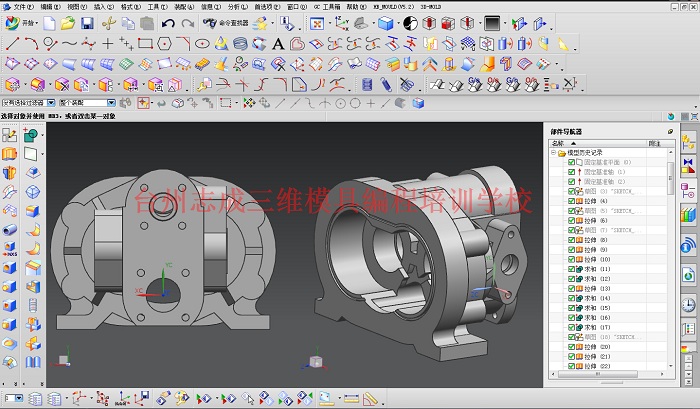Select the Rectangle curve tool
Screen dimensions: 700x409
tap(145, 44)
